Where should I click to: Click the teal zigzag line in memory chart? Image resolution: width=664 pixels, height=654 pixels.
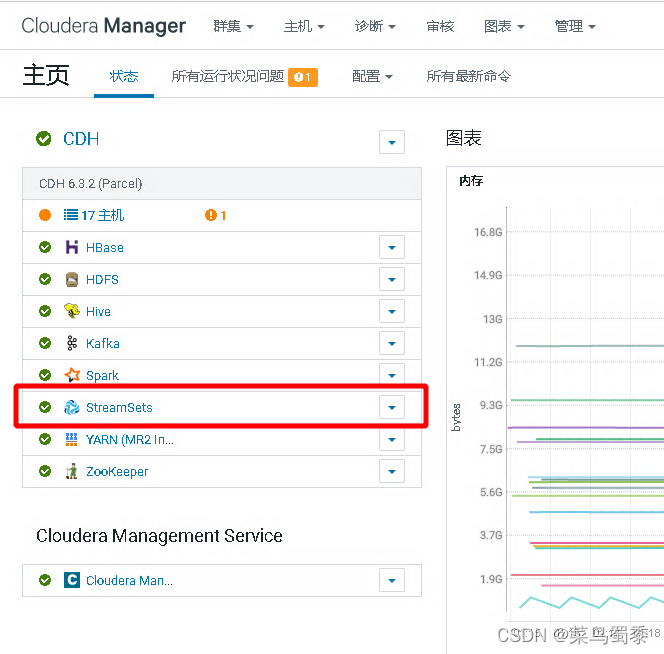click(x=591, y=602)
